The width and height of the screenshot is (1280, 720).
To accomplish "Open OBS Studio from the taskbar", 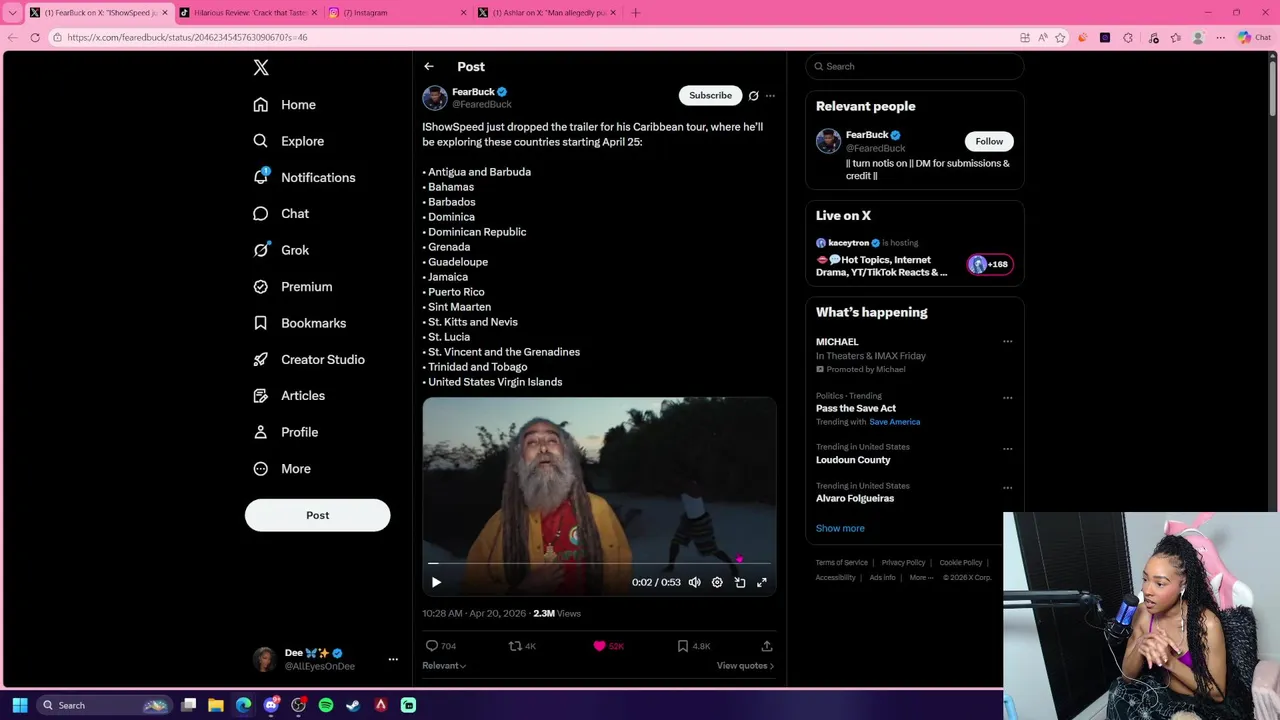I will (x=298, y=705).
